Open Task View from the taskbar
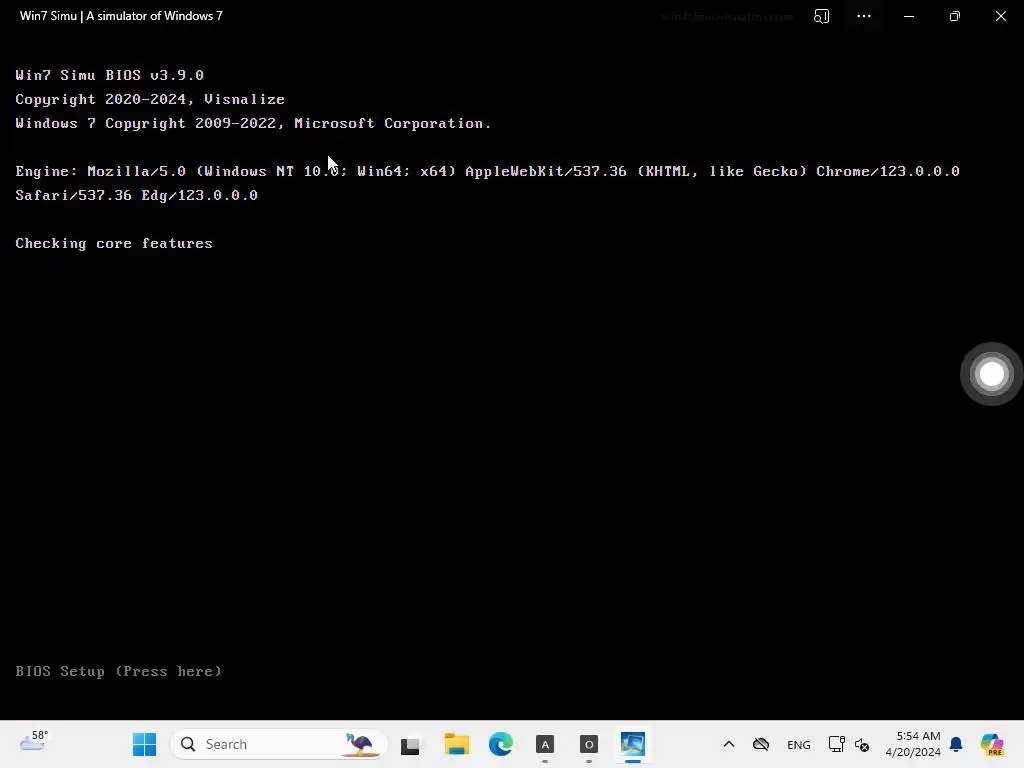Image resolution: width=1024 pixels, height=768 pixels. click(x=410, y=744)
